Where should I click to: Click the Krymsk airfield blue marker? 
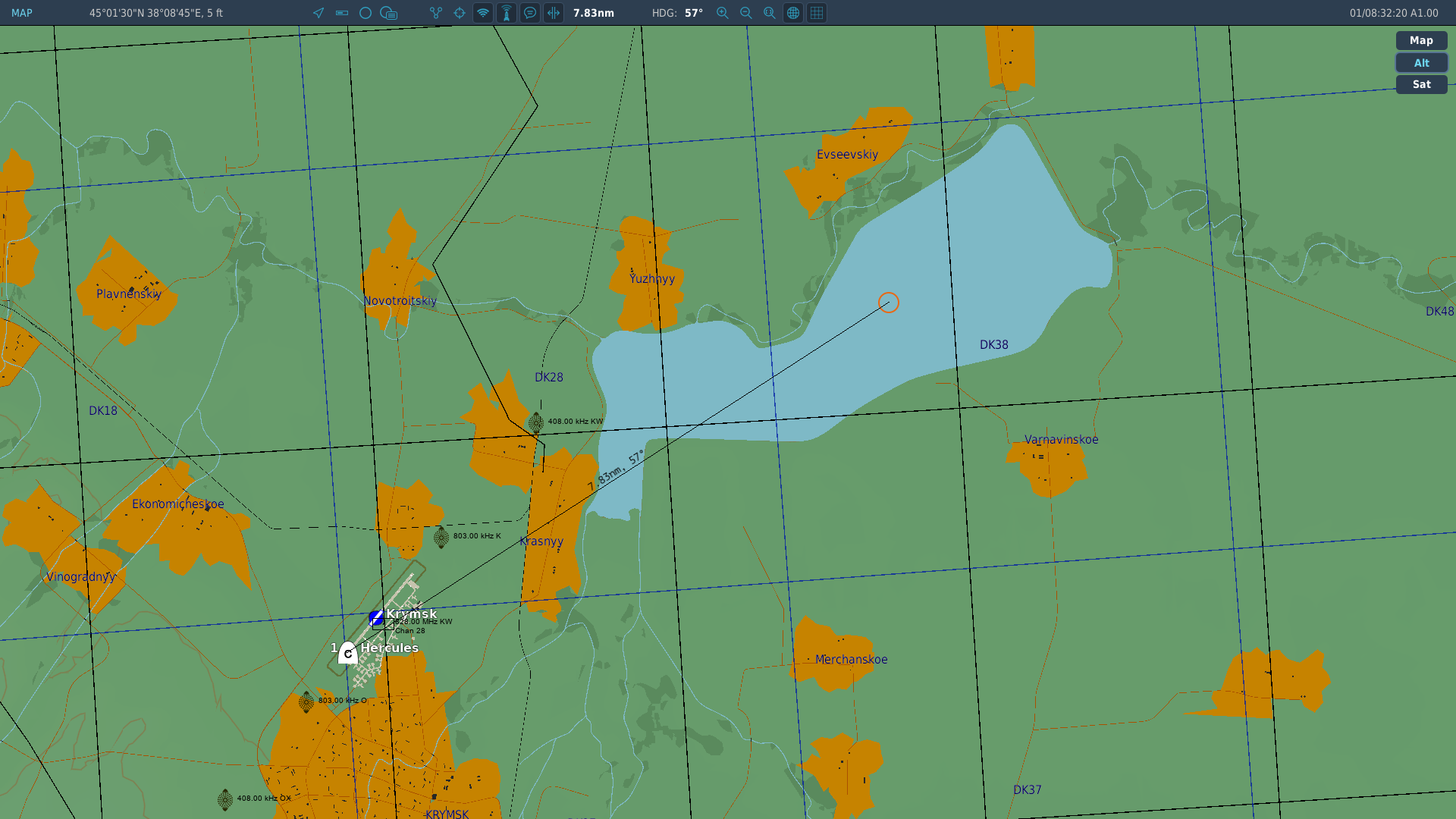tap(376, 618)
